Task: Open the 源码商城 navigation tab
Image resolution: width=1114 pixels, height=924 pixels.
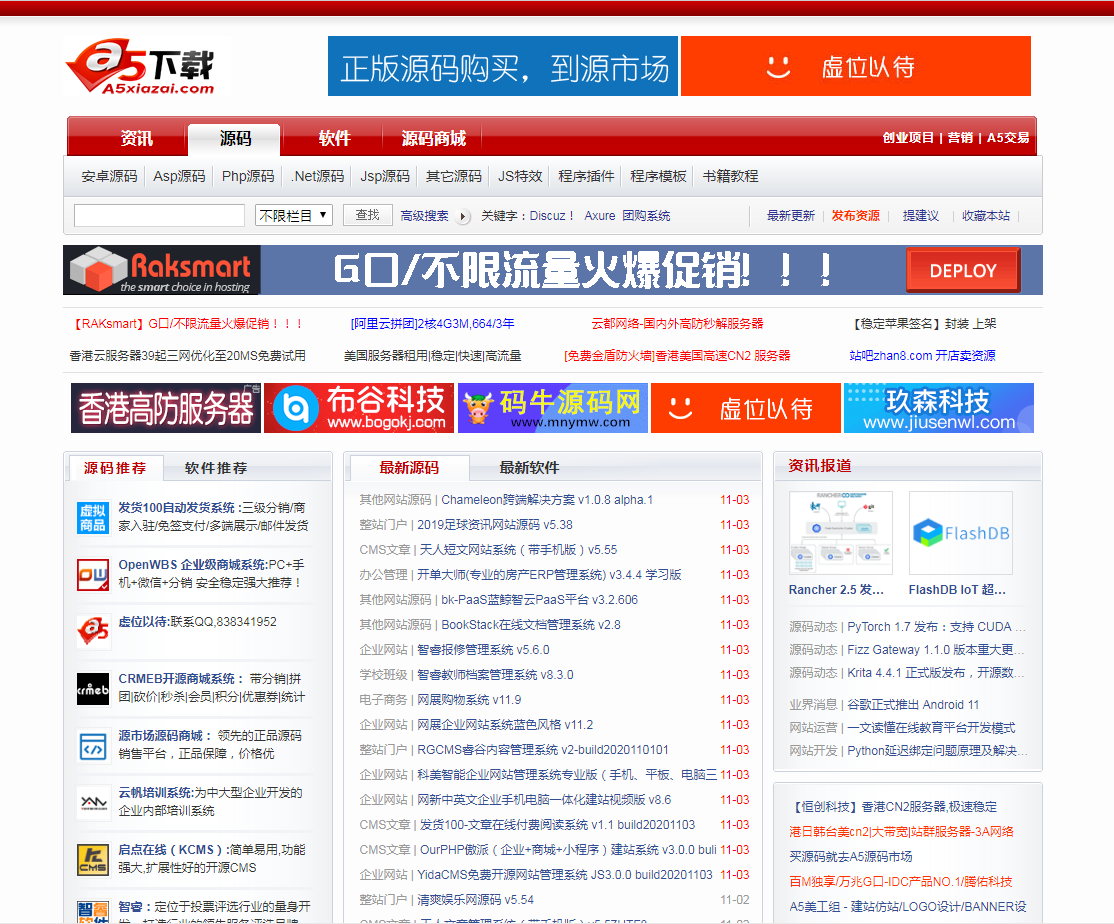Action: [x=434, y=138]
